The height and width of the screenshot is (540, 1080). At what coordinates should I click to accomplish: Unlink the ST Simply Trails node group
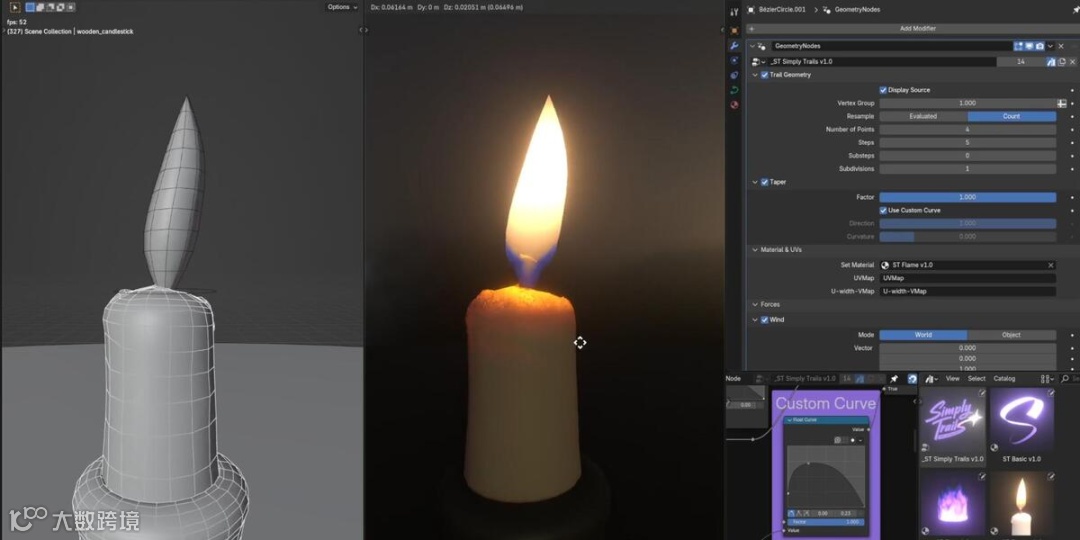(1072, 61)
